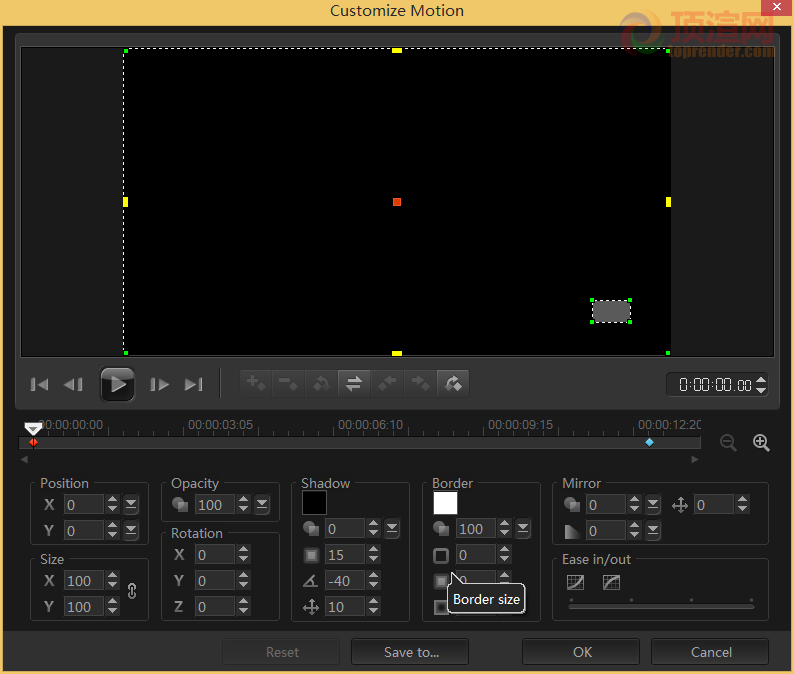Click the reverse key frames icon
This screenshot has height=674, width=794.
(x=321, y=383)
